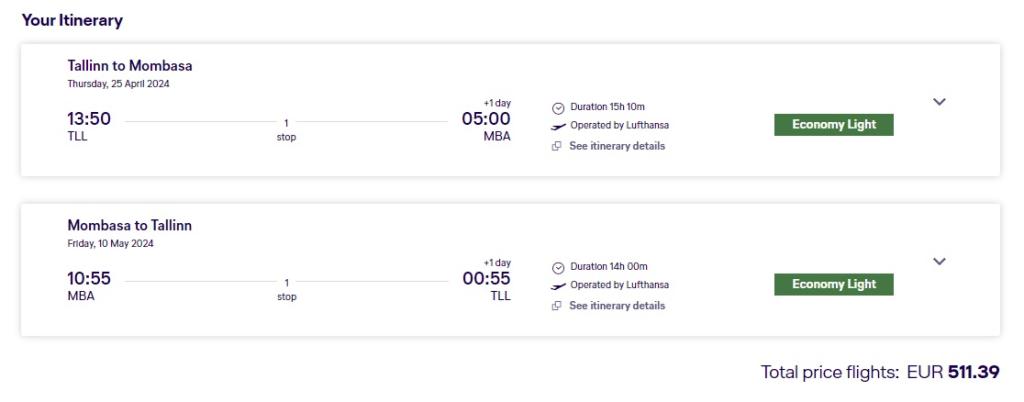This screenshot has width=1024, height=402.
Task: Click the 1 stop label on the outbound flight
Action: [x=286, y=130]
